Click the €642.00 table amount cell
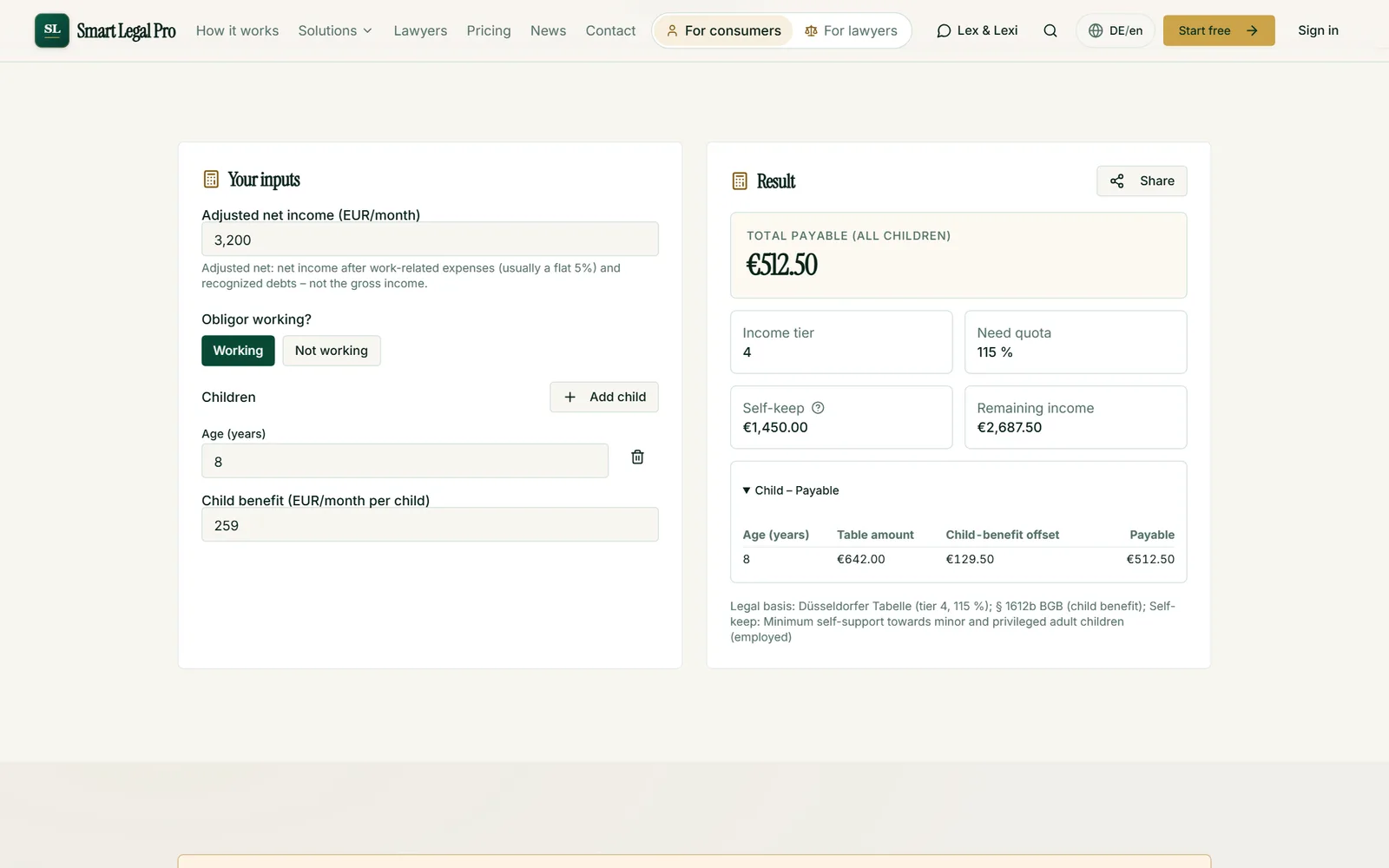The height and width of the screenshot is (868, 1389). [x=861, y=559]
